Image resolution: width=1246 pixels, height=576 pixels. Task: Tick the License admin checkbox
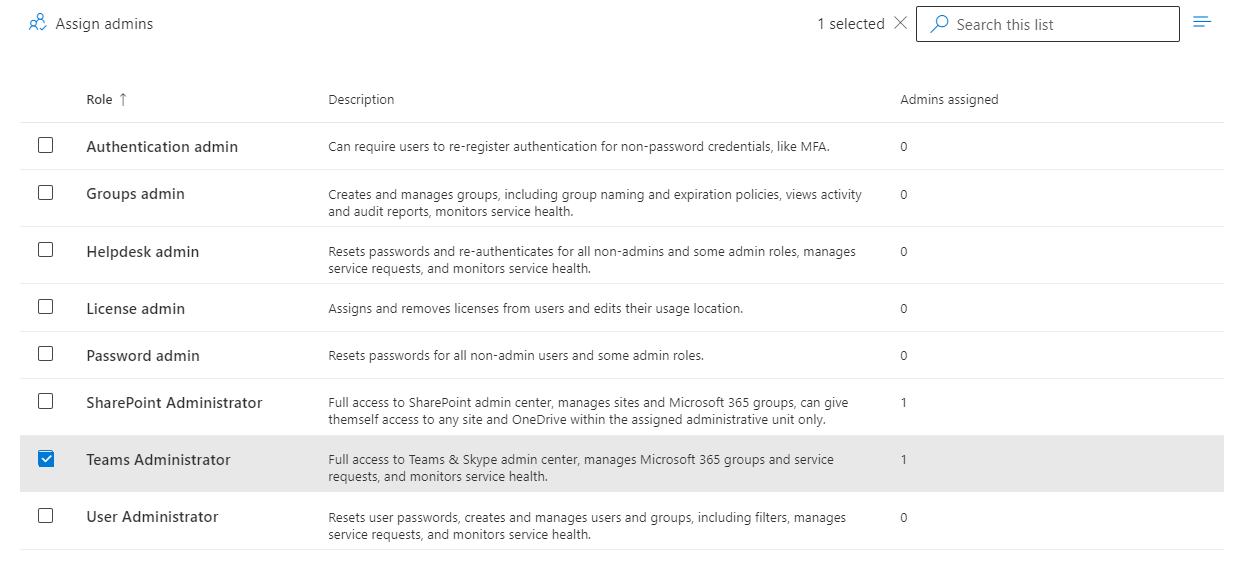tap(45, 307)
